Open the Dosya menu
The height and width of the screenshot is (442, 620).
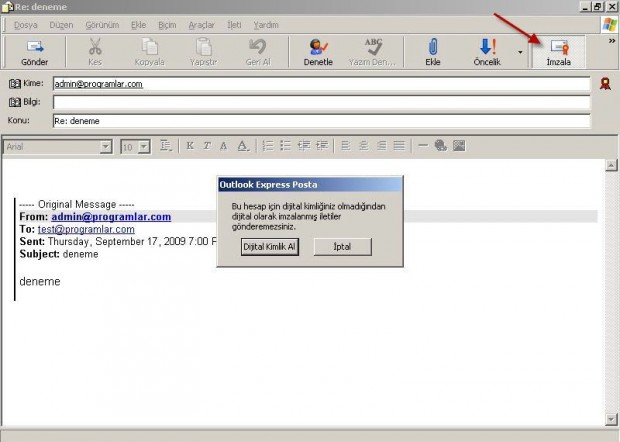(x=26, y=25)
